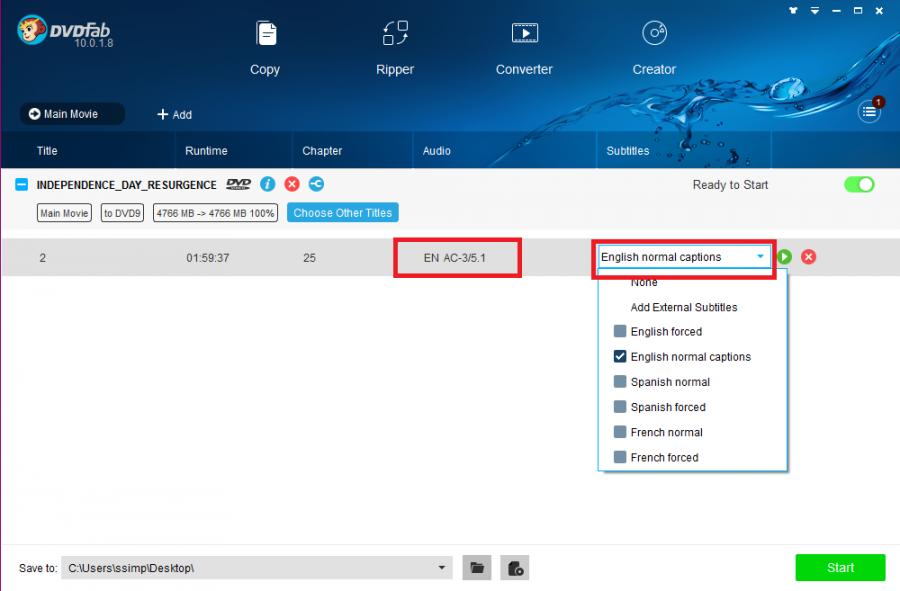Click the 4766 MB size ratio tag

215,213
